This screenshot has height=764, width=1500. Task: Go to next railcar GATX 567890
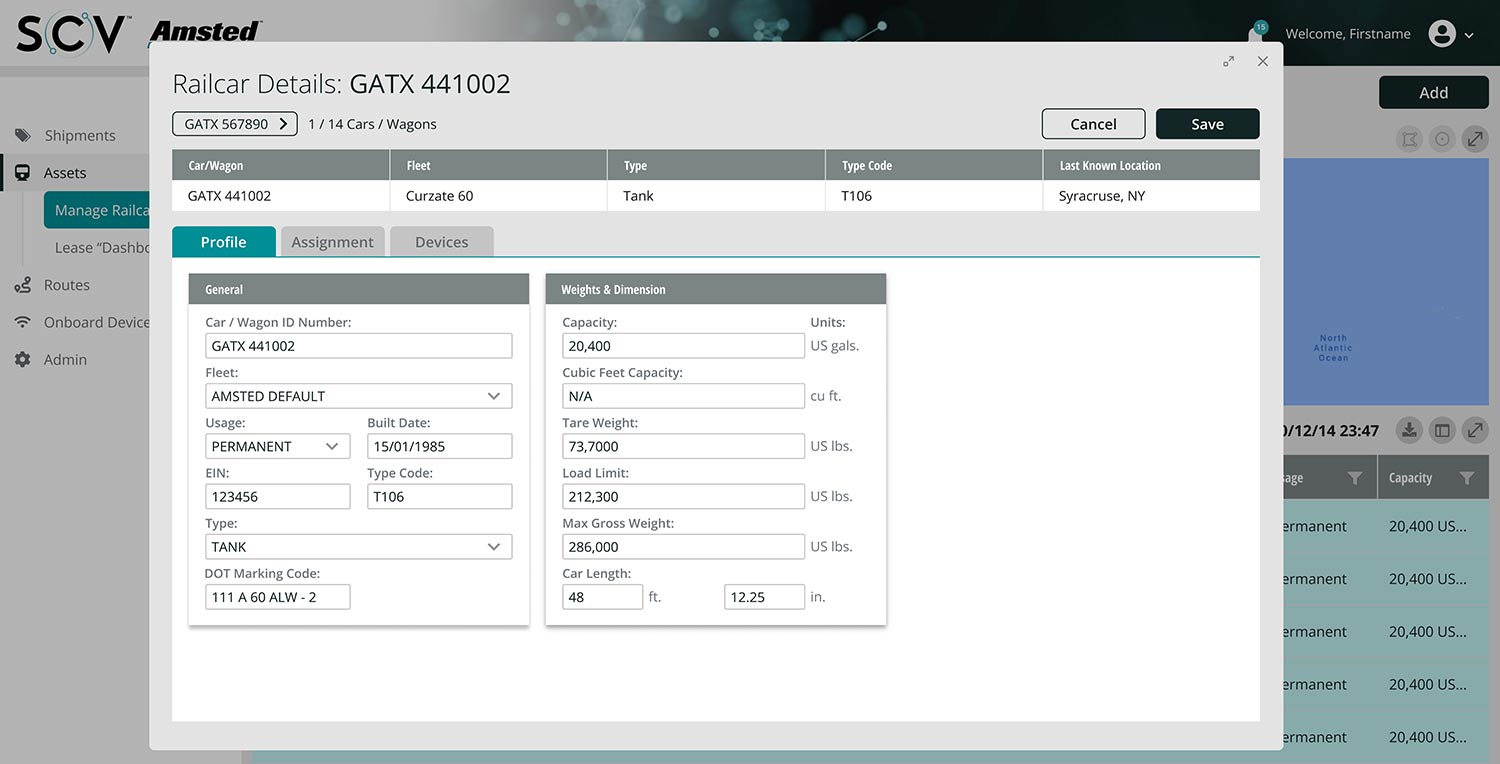[x=235, y=124]
